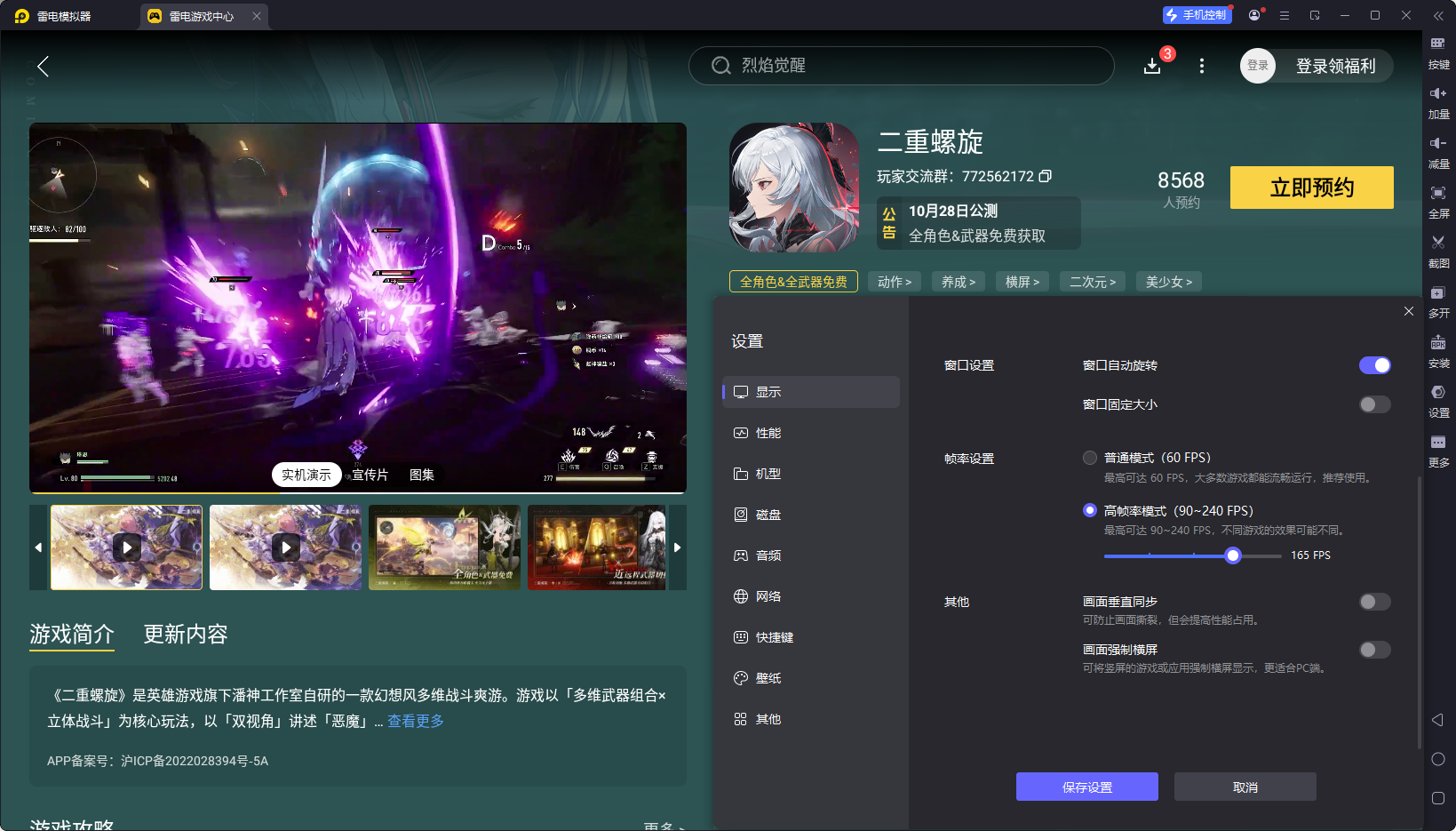Switch emulator to fullscreen with 全屏 icon
The image size is (1456, 831).
[x=1439, y=202]
